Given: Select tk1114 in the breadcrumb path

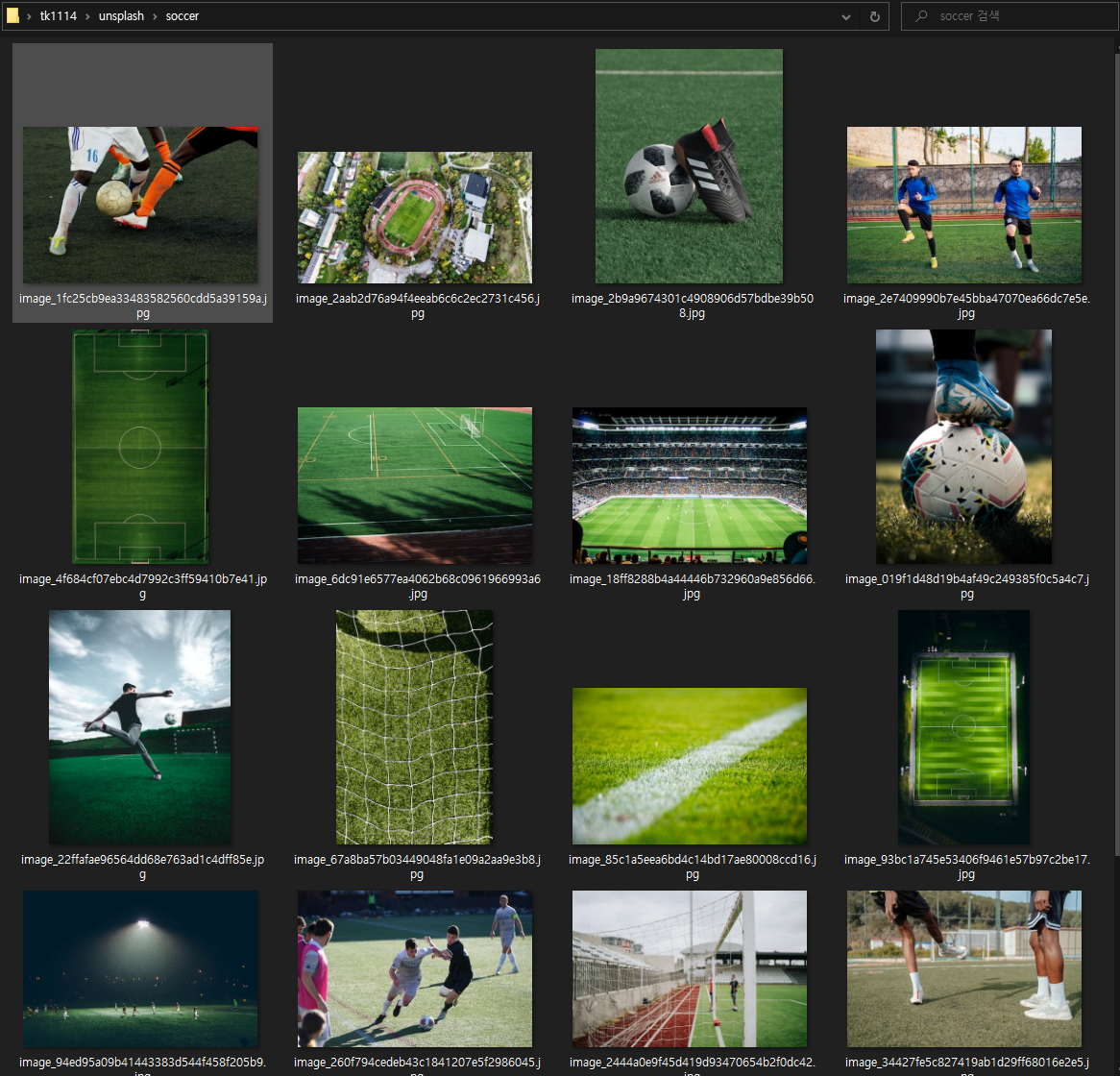Looking at the screenshot, I should click(x=58, y=15).
